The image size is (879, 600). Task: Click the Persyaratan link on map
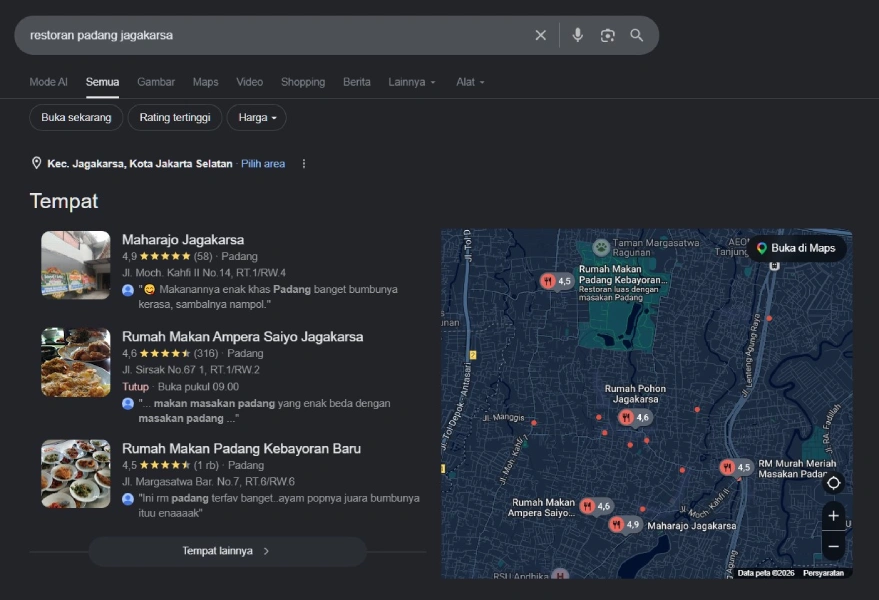pos(823,573)
